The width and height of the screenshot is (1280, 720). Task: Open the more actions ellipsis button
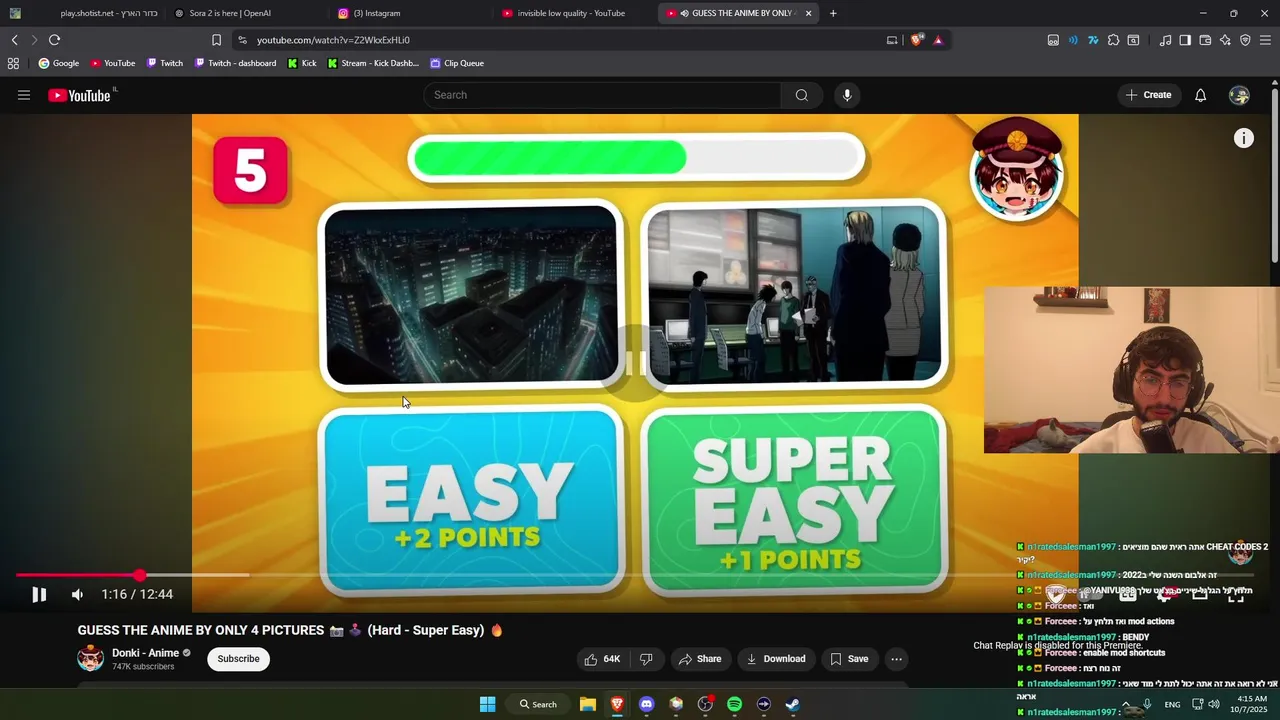pyautogui.click(x=896, y=659)
